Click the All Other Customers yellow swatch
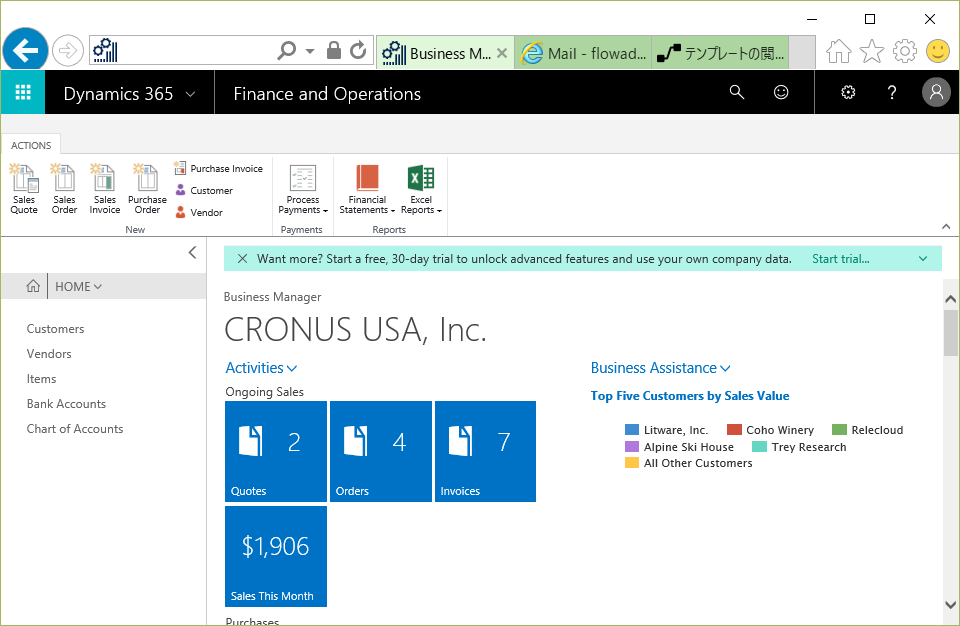The height and width of the screenshot is (626, 960). (x=632, y=462)
